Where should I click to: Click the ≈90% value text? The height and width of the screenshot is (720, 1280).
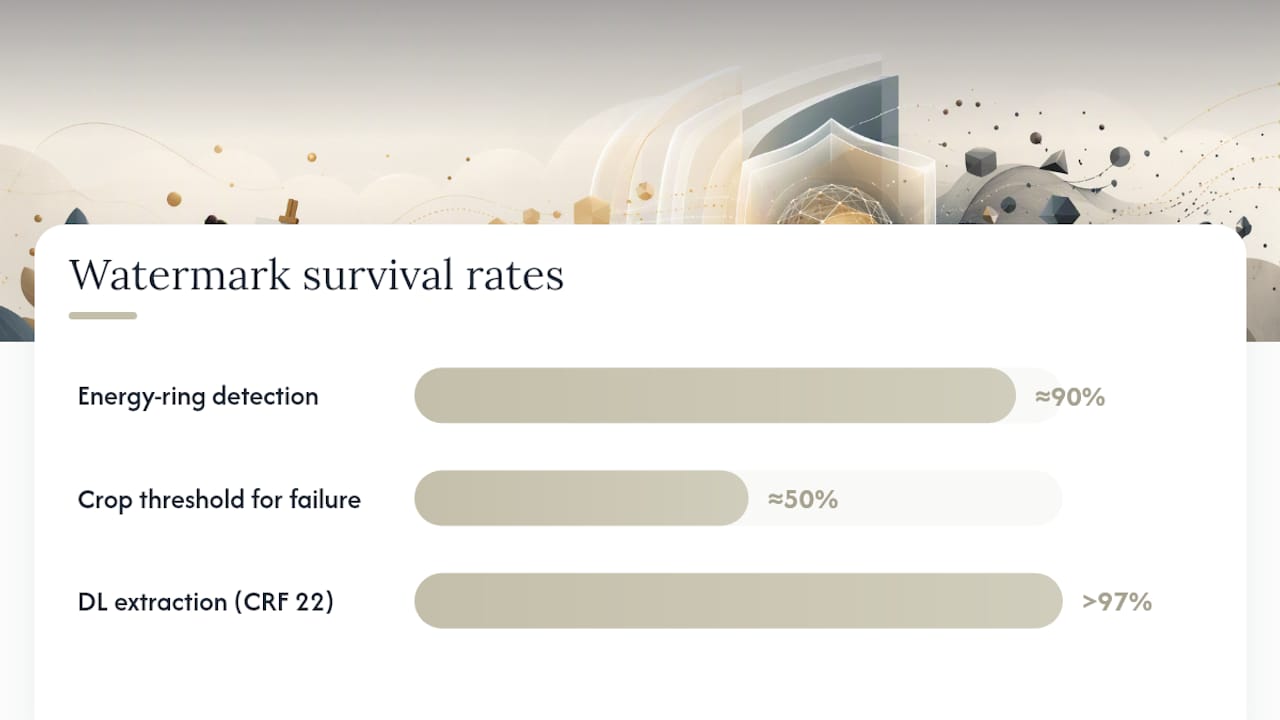(x=1070, y=397)
